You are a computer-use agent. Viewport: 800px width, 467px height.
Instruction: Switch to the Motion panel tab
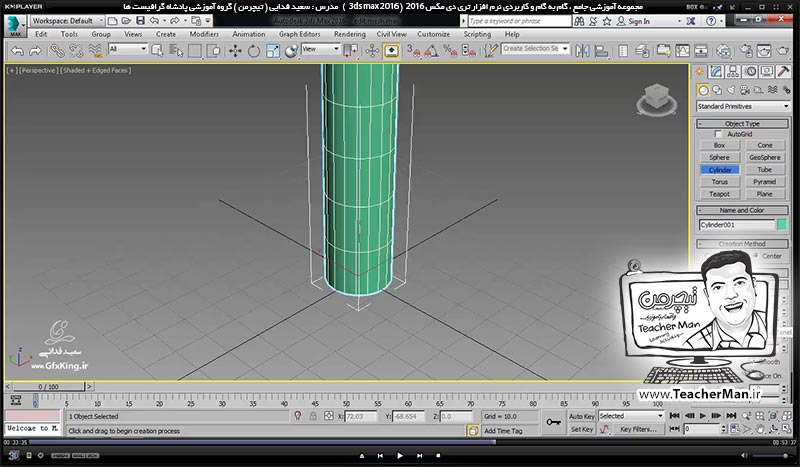pyautogui.click(x=750, y=72)
